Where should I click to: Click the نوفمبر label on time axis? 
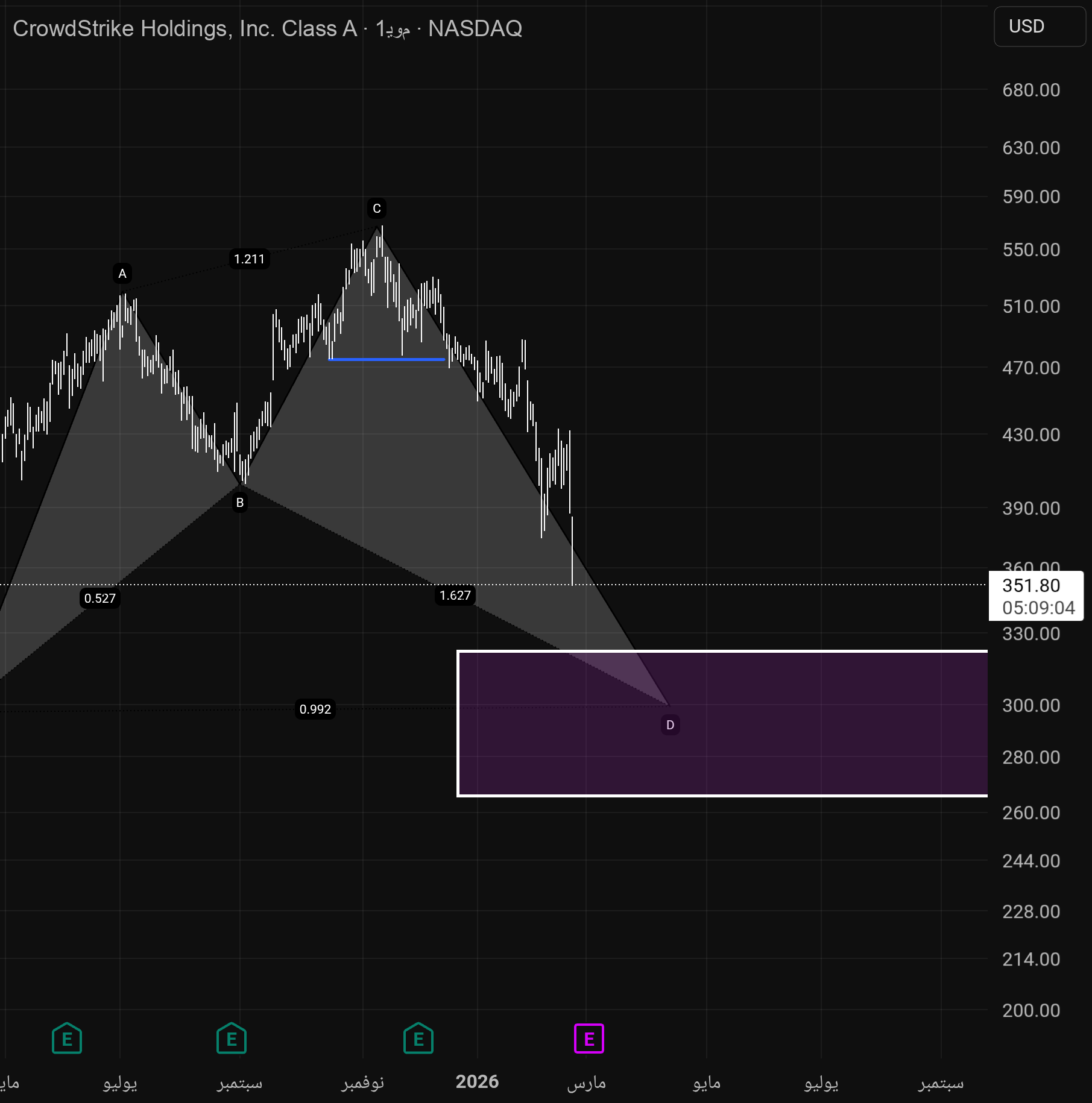pyautogui.click(x=362, y=1083)
